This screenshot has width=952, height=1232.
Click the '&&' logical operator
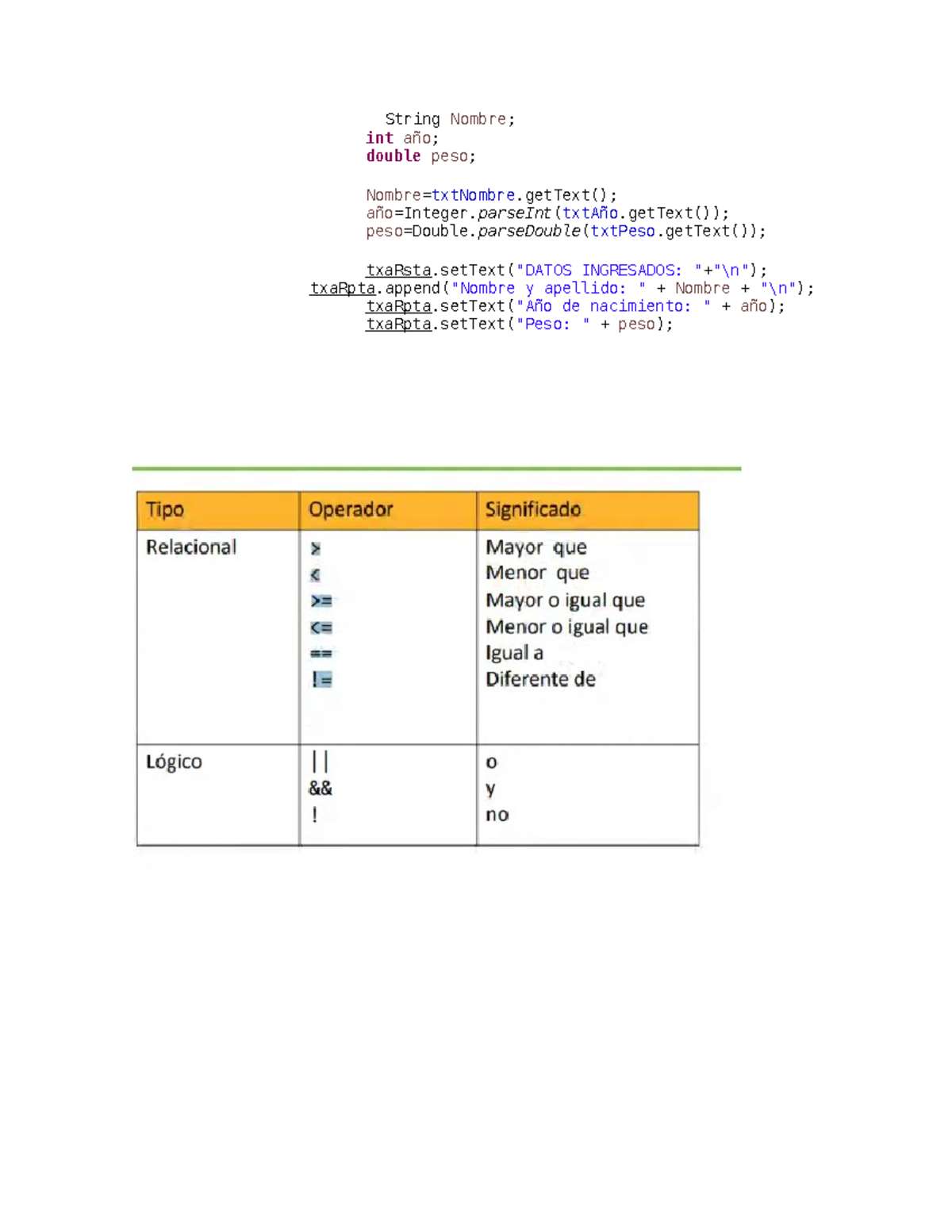(321, 789)
